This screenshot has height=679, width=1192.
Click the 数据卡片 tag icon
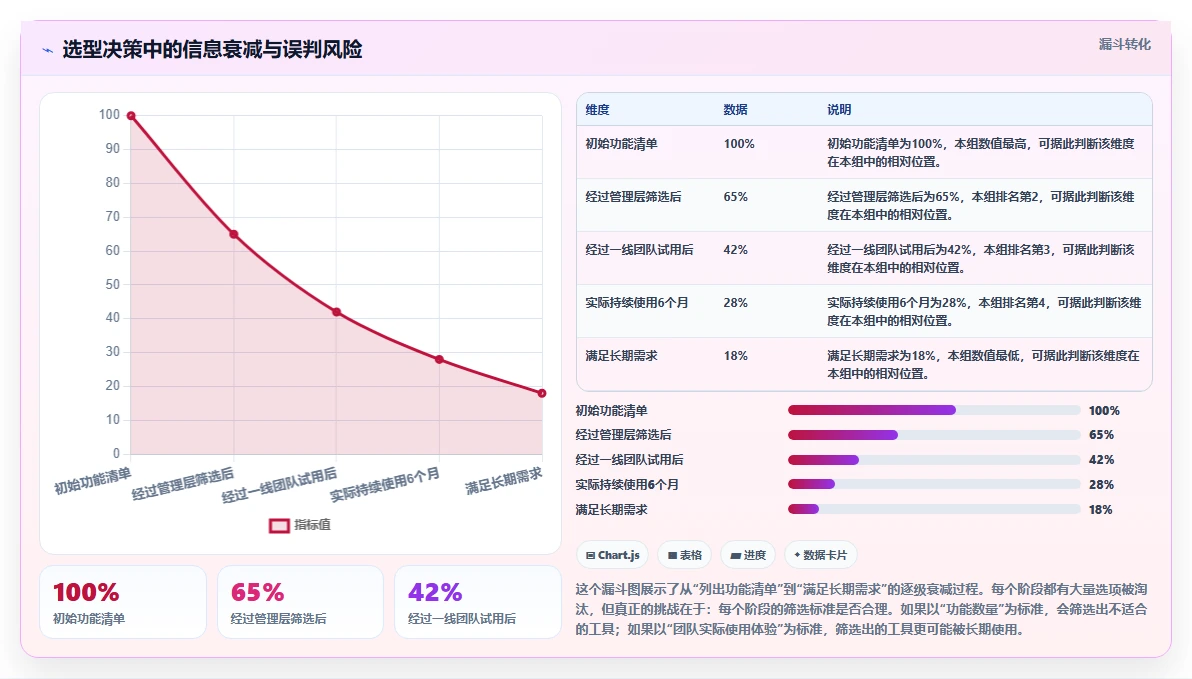pos(797,555)
